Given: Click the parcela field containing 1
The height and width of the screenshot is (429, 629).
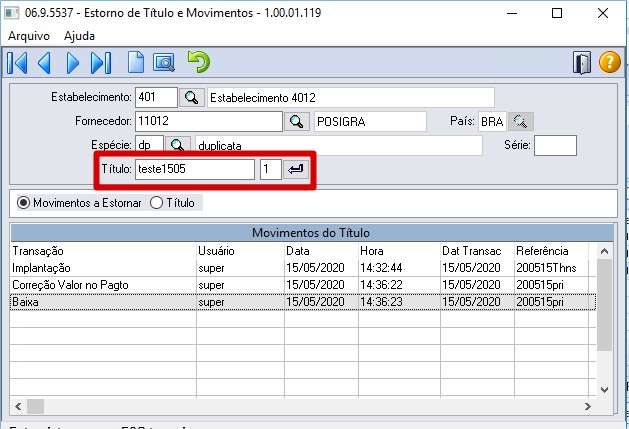Looking at the screenshot, I should pyautogui.click(x=270, y=169).
